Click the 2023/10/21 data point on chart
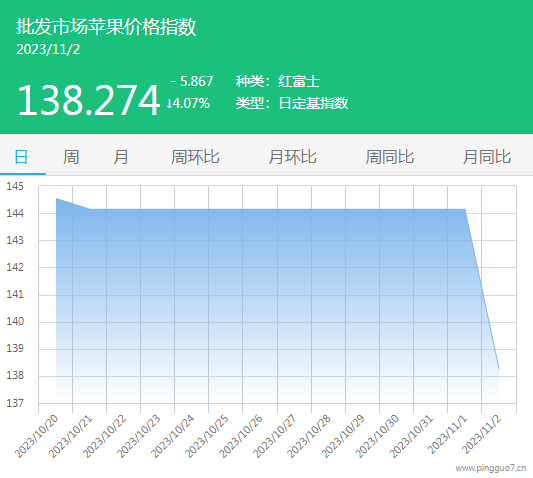 tap(90, 209)
